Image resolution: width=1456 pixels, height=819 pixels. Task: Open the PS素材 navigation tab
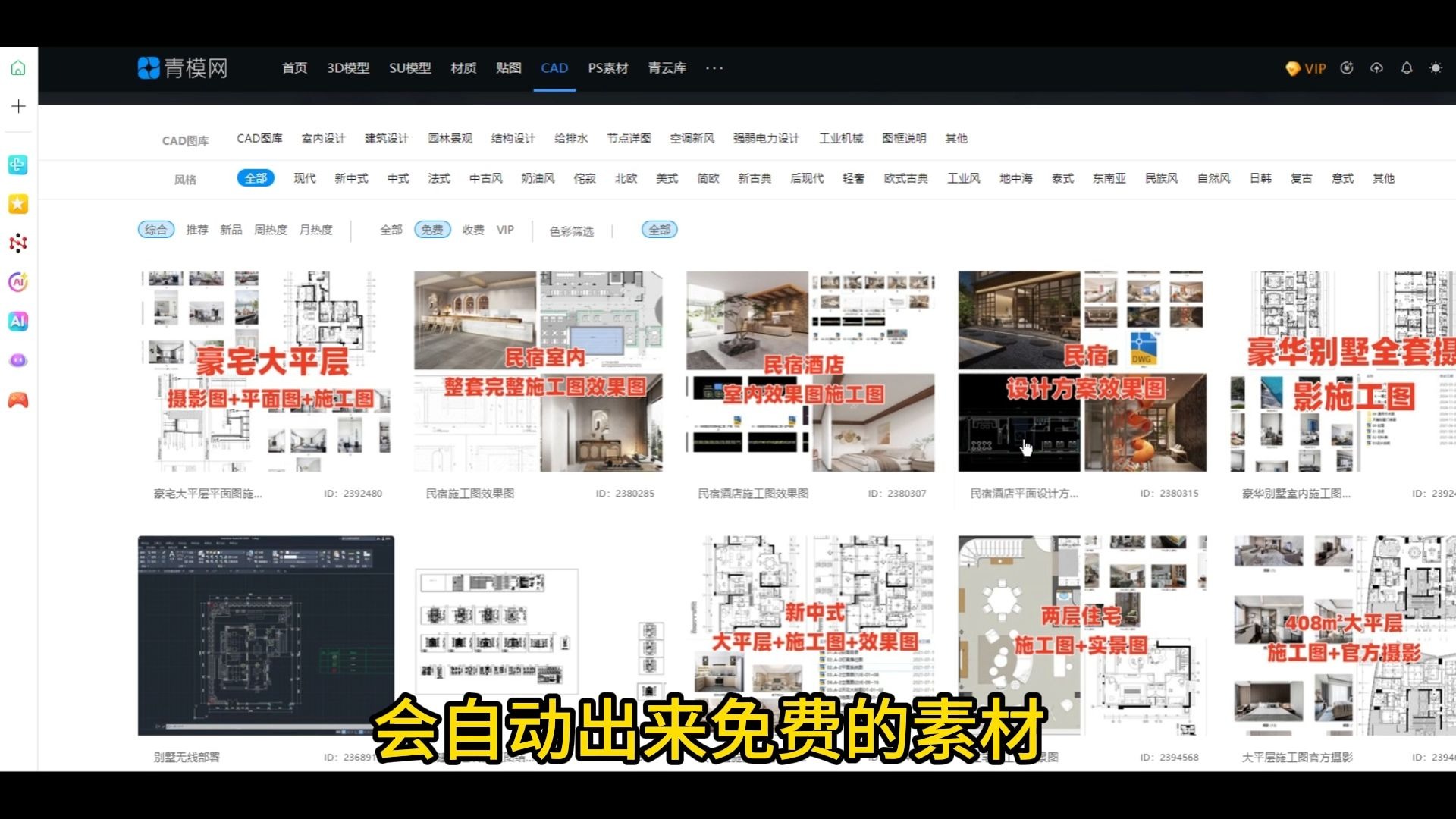608,68
